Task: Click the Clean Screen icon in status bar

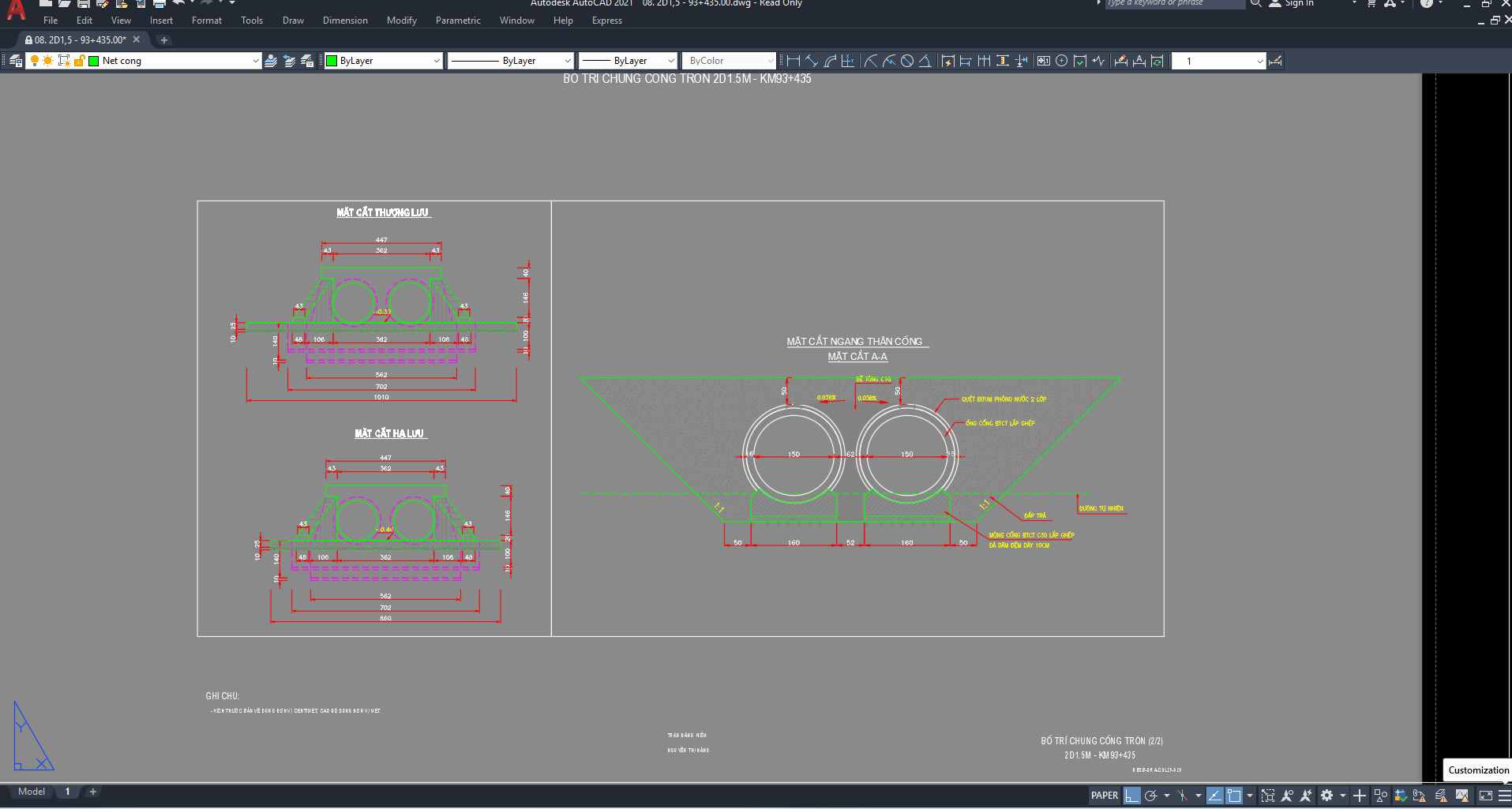Action: [1486, 796]
